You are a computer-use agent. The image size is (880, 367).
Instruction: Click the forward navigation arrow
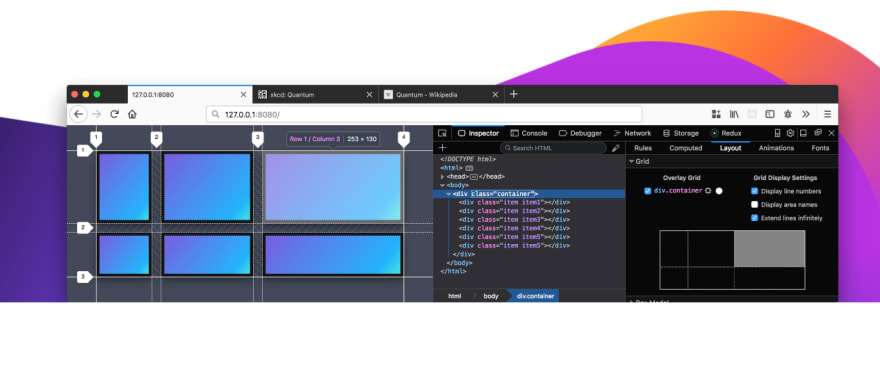pos(97,114)
